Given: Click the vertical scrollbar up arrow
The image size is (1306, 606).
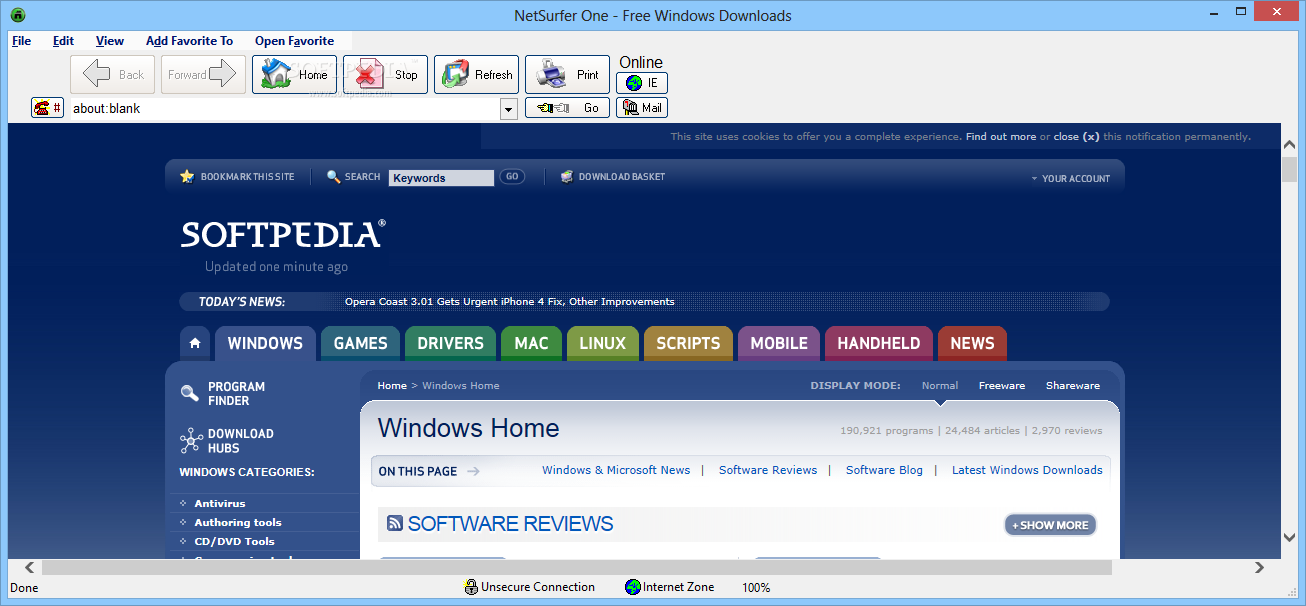Looking at the screenshot, I should [1290, 145].
